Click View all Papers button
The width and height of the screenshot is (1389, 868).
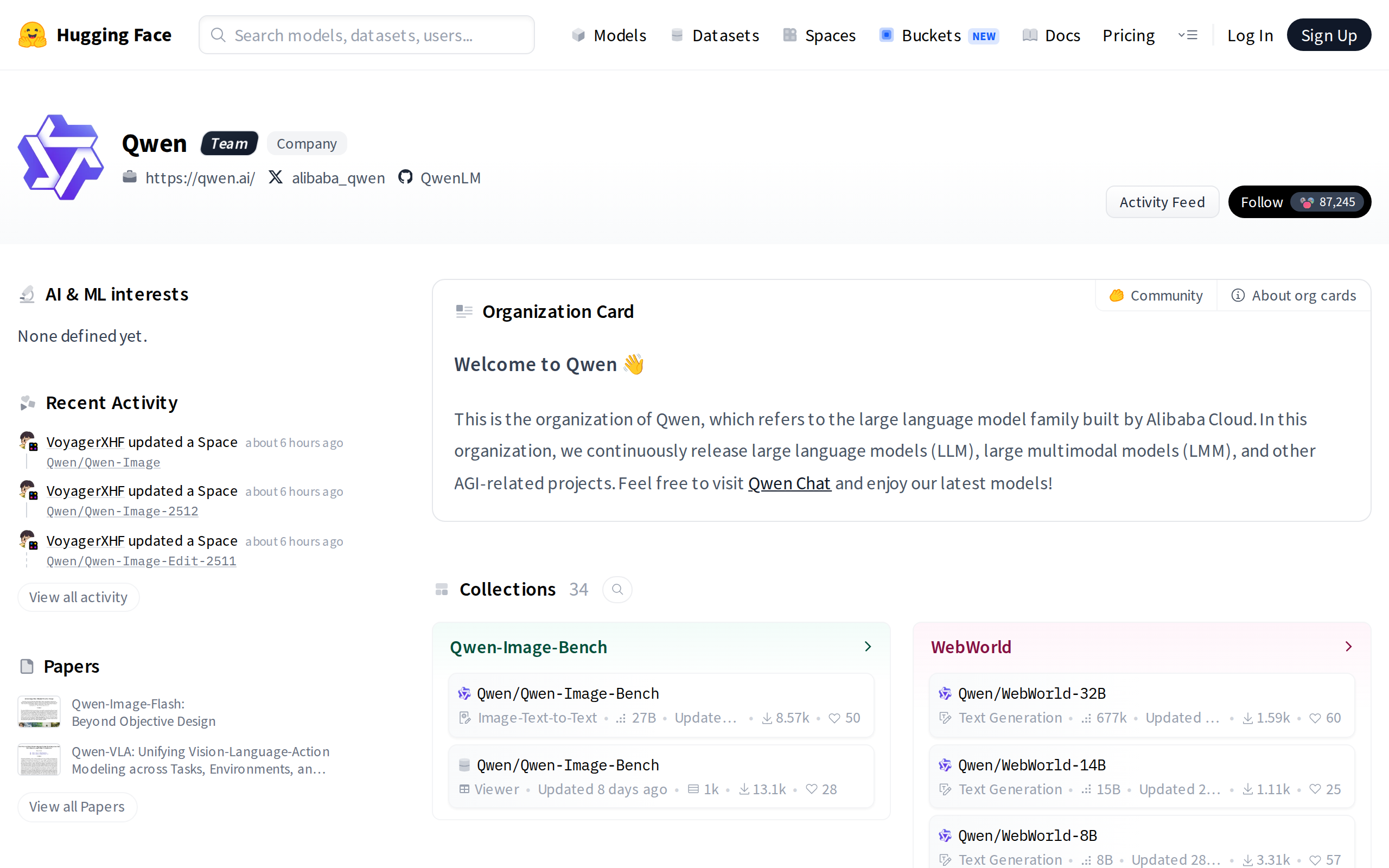point(77,807)
